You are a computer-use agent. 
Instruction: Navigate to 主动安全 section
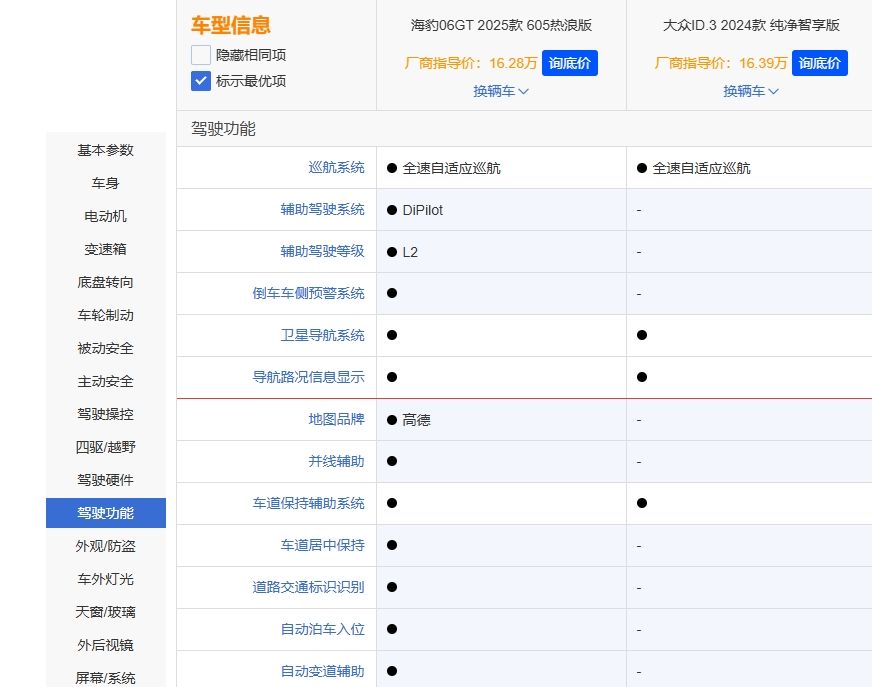105,381
